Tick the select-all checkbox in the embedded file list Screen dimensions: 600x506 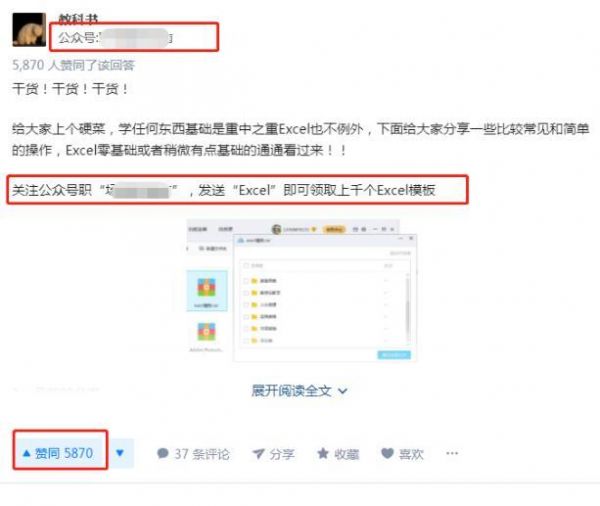pos(246,265)
